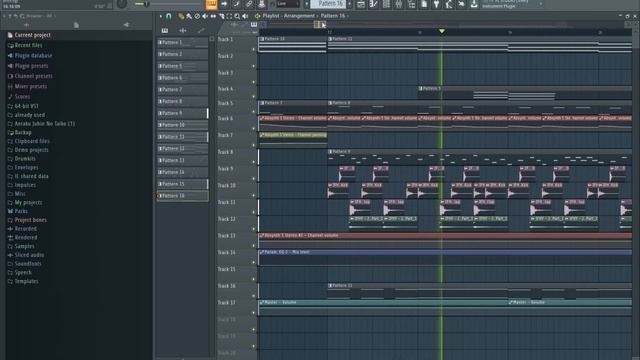This screenshot has width=640, height=360.
Task: Click the green playlist icon before Playlist title
Action: (257, 16)
